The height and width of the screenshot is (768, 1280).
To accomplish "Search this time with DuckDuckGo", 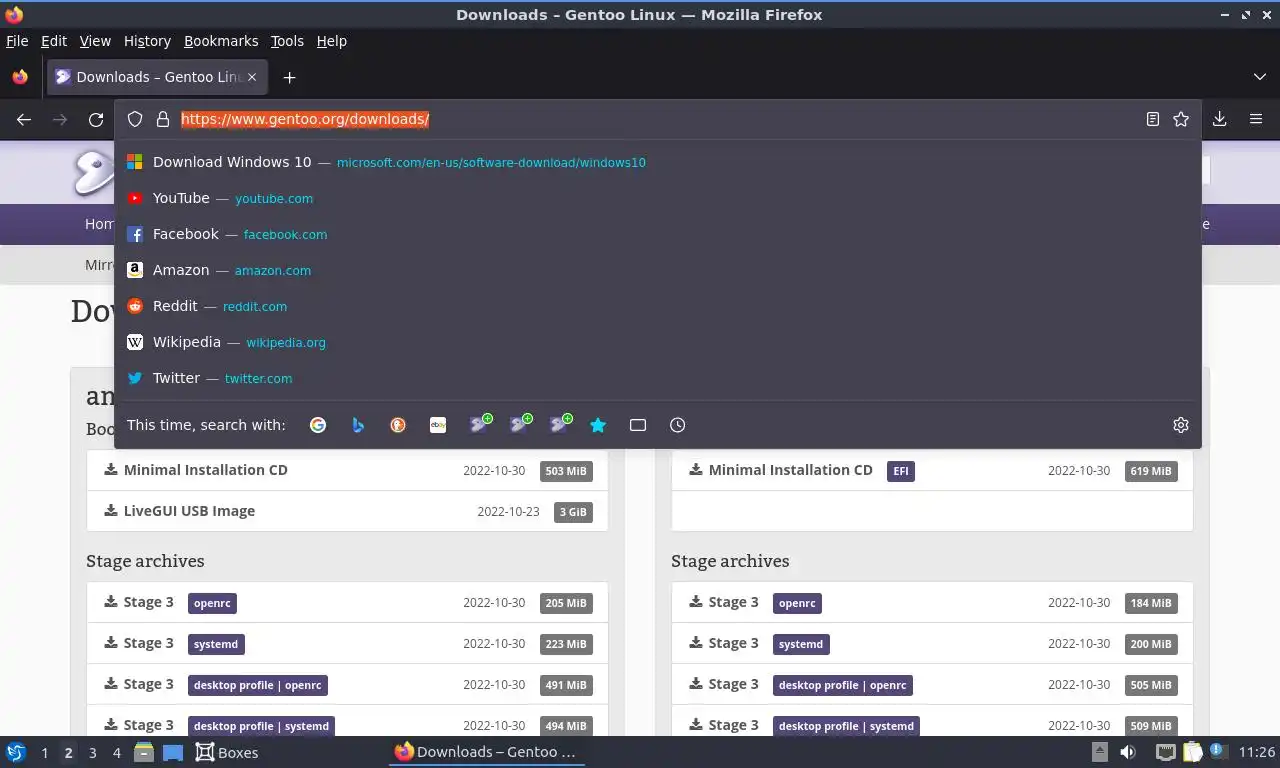I will 398,425.
